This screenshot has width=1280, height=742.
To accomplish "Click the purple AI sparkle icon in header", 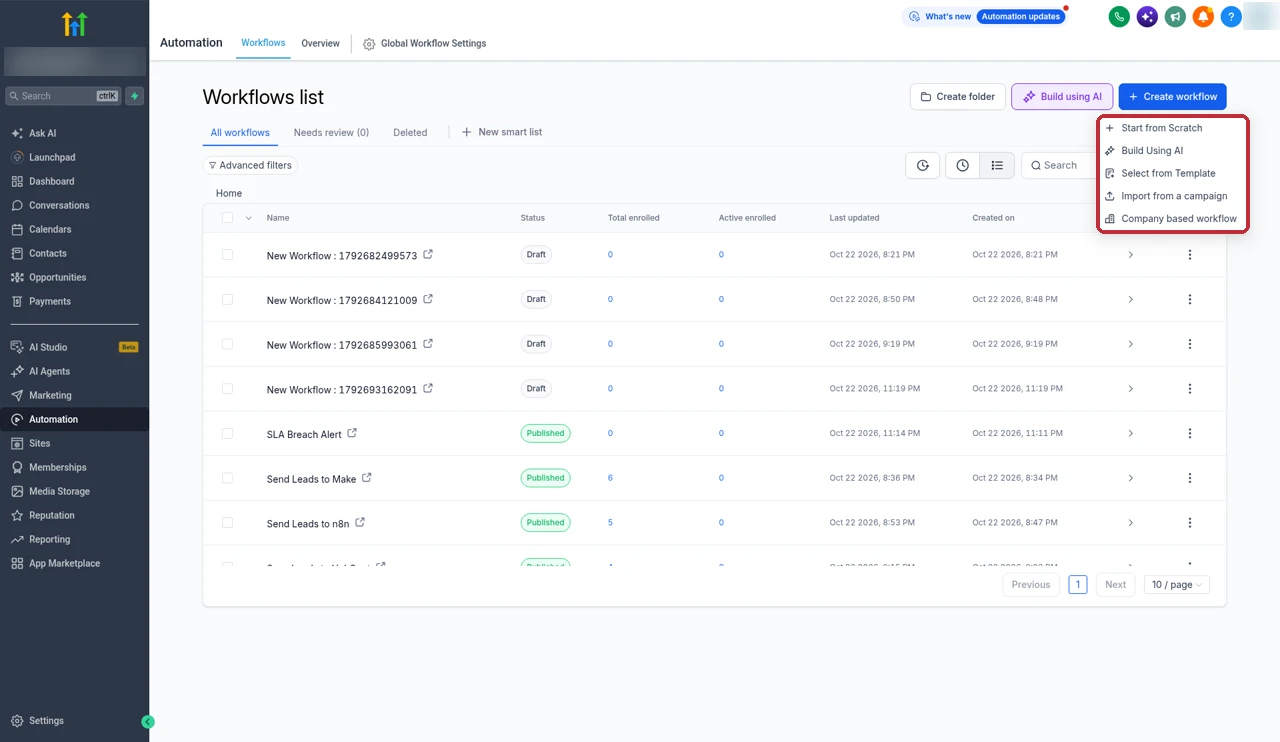I will (1147, 17).
